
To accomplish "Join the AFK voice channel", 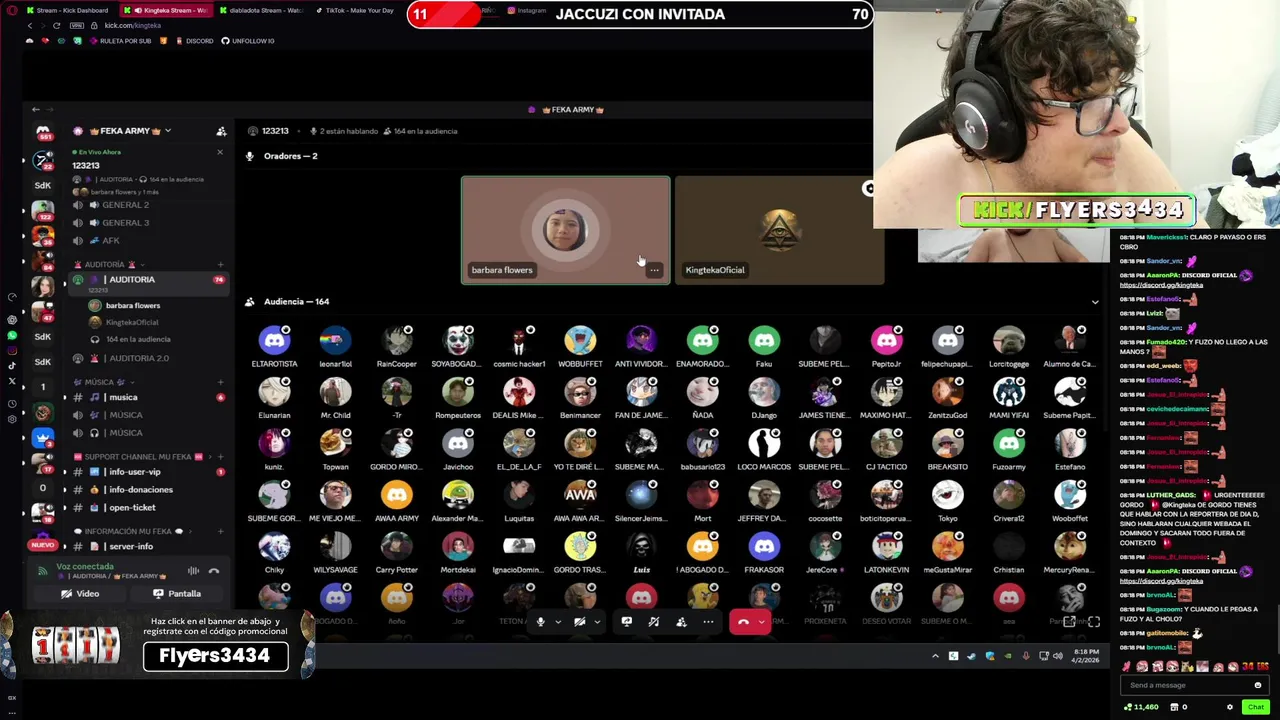I will coord(110,241).
